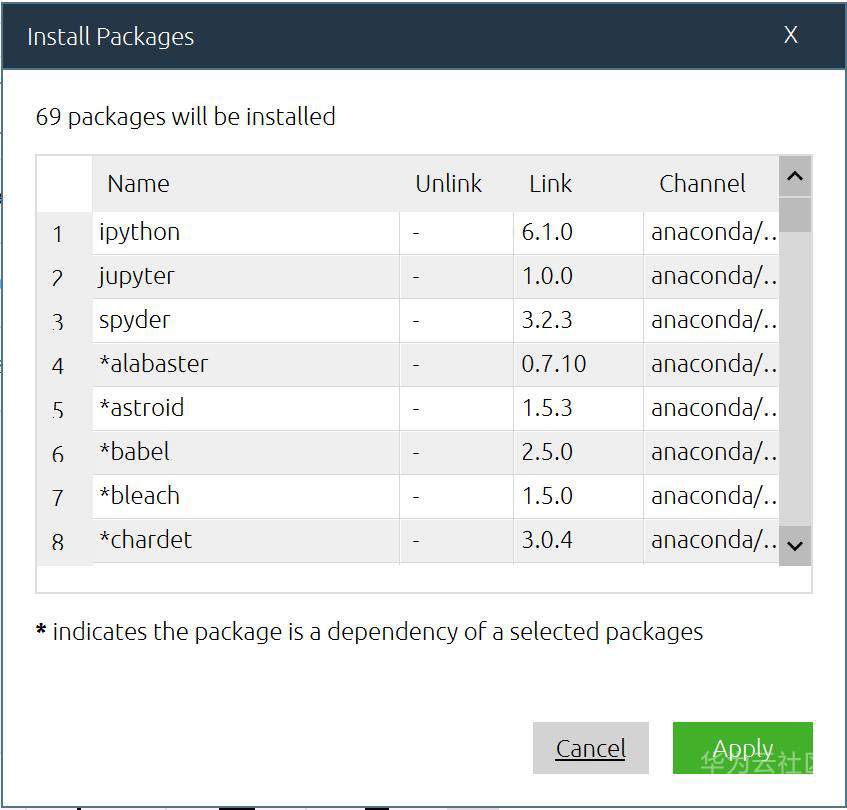Select the spyder package row
This screenshot has height=810, width=847.
pos(135,320)
